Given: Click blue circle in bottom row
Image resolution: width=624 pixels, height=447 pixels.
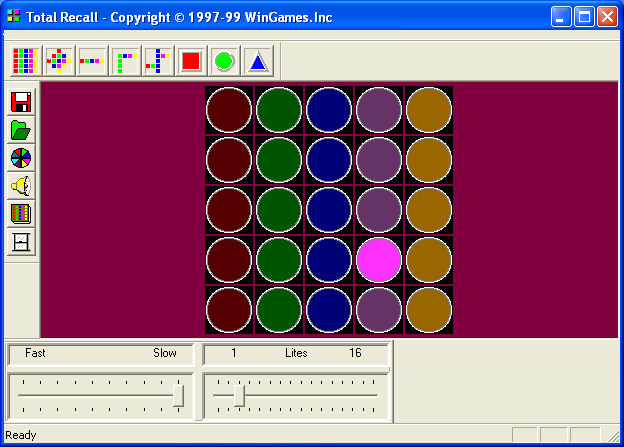Looking at the screenshot, I should click(329, 310).
